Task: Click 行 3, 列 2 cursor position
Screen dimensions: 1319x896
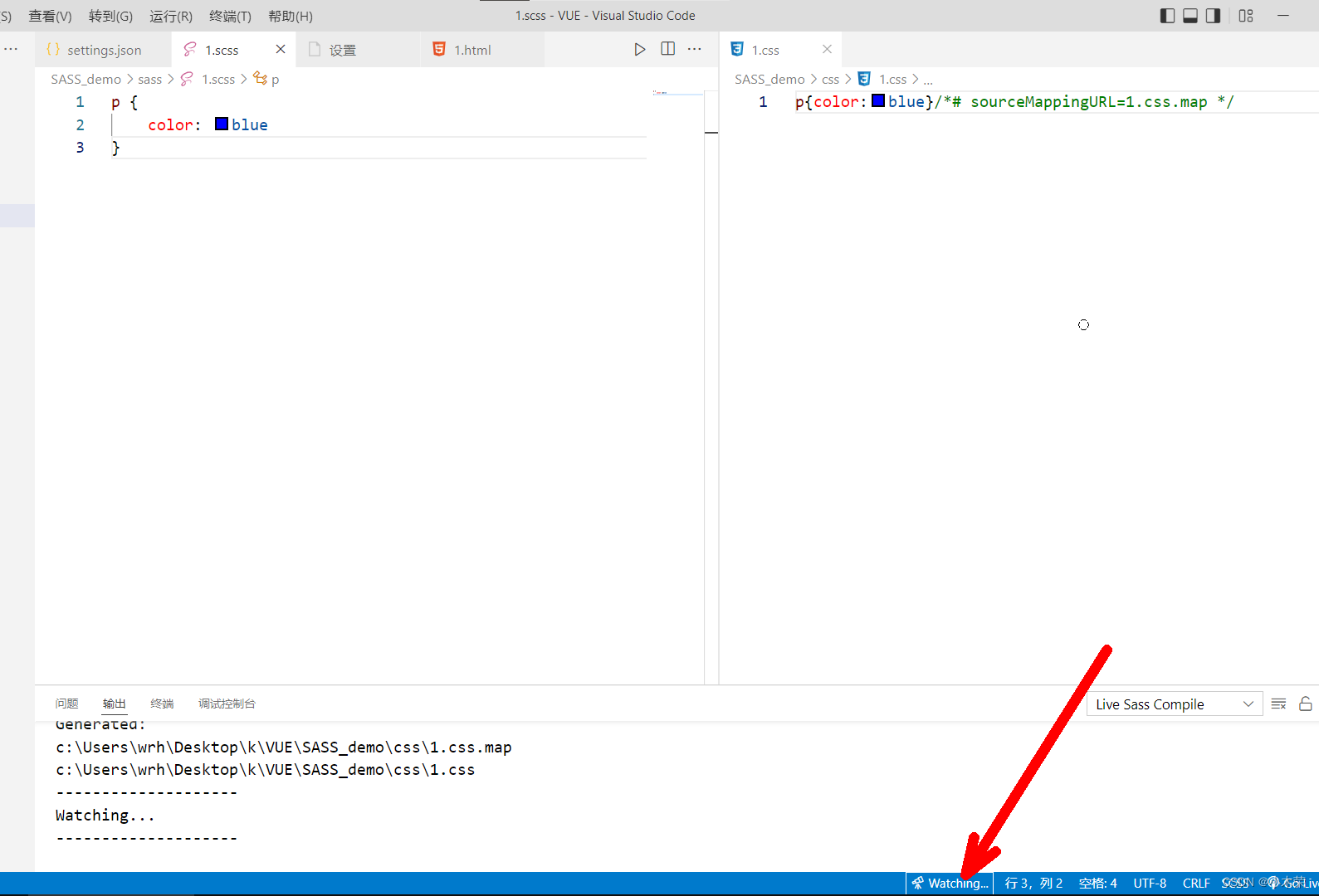Action: click(x=1033, y=883)
